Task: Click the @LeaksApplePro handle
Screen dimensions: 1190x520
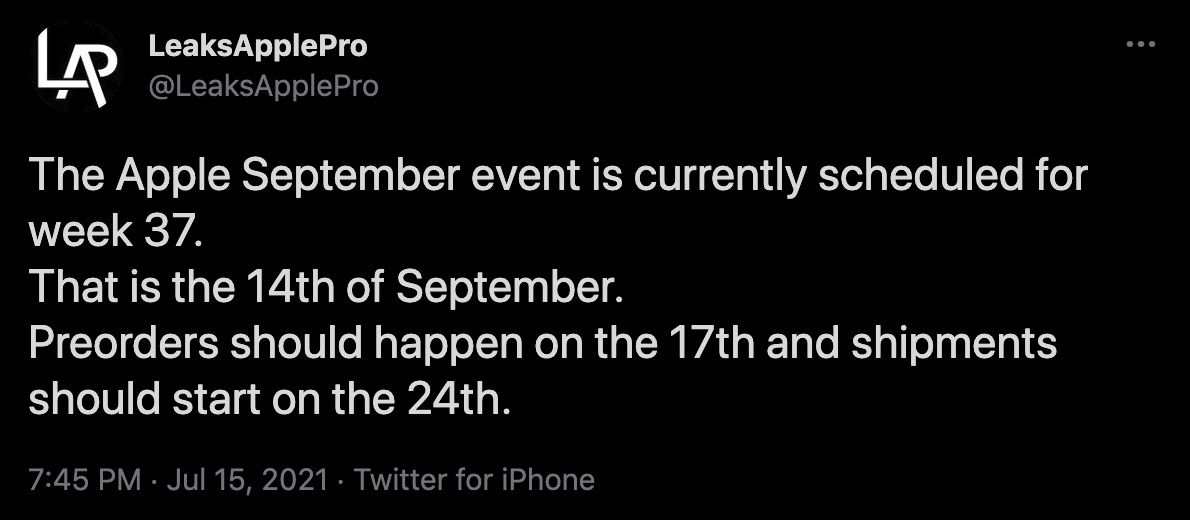Action: (x=263, y=87)
